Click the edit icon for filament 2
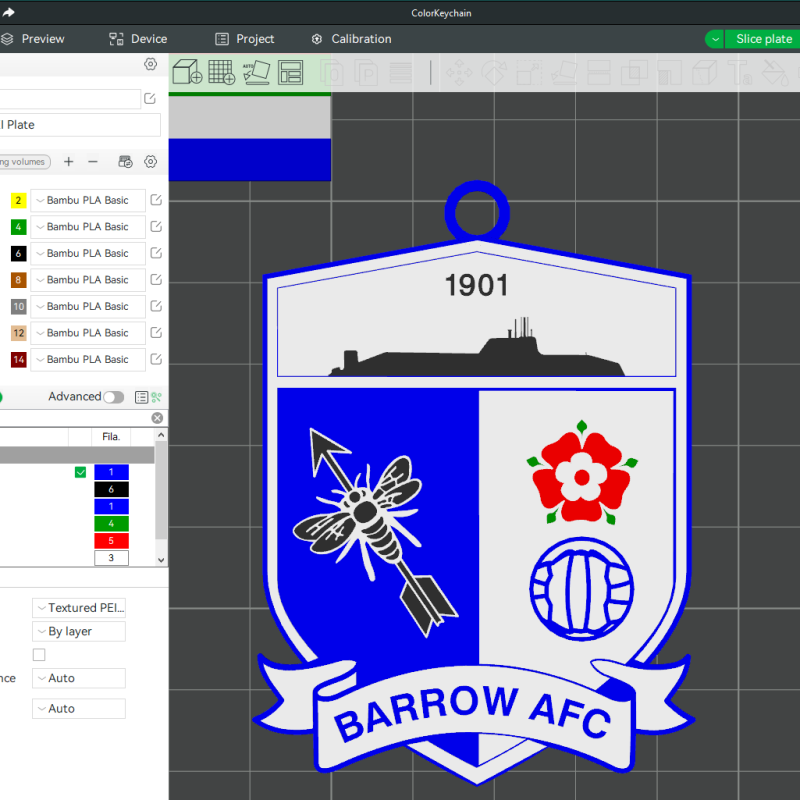 (156, 200)
